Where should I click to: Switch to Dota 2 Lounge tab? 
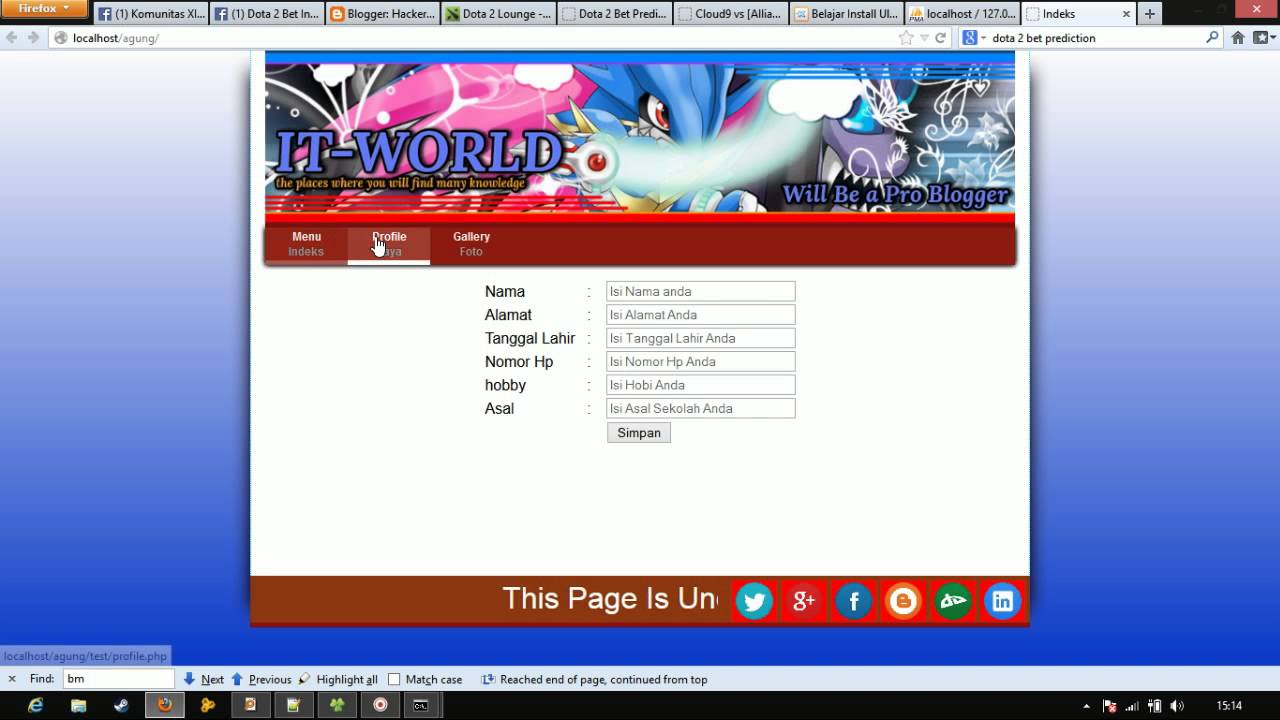(x=499, y=14)
